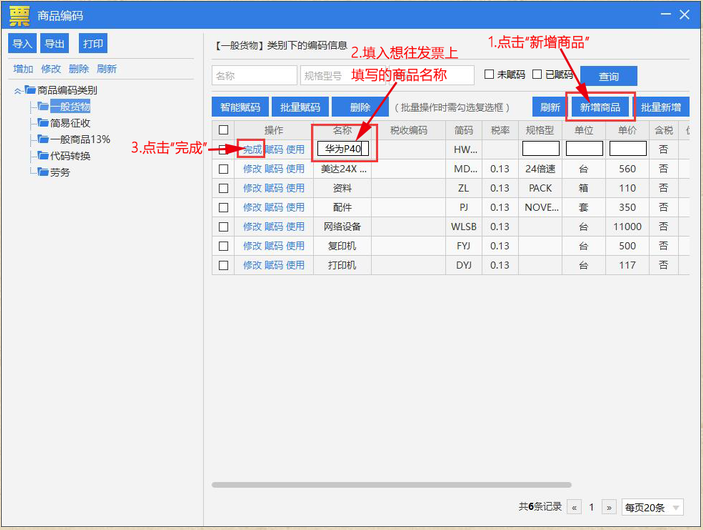Click 赋码 link in 资料 row
This screenshot has height=530, width=703.
(273, 188)
